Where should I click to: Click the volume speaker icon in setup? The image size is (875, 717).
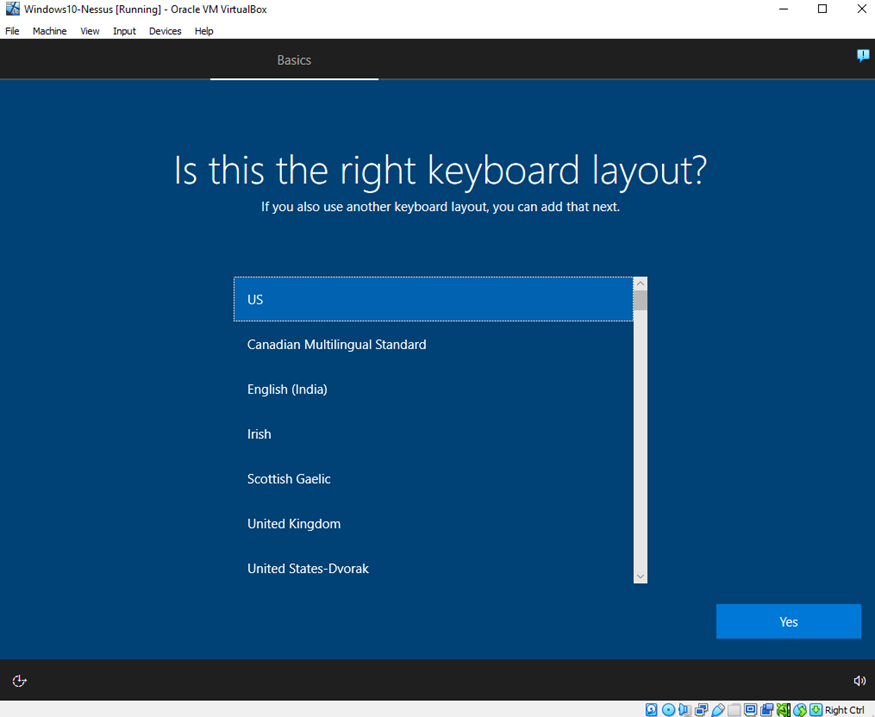point(859,681)
